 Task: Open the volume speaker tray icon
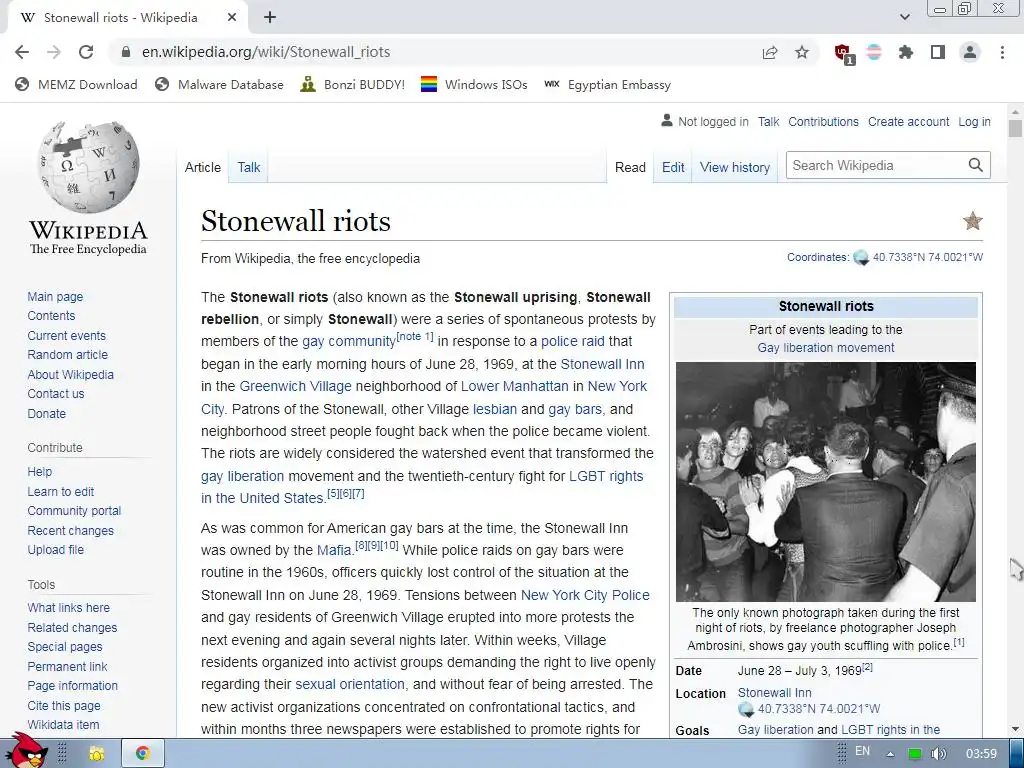coord(938,754)
